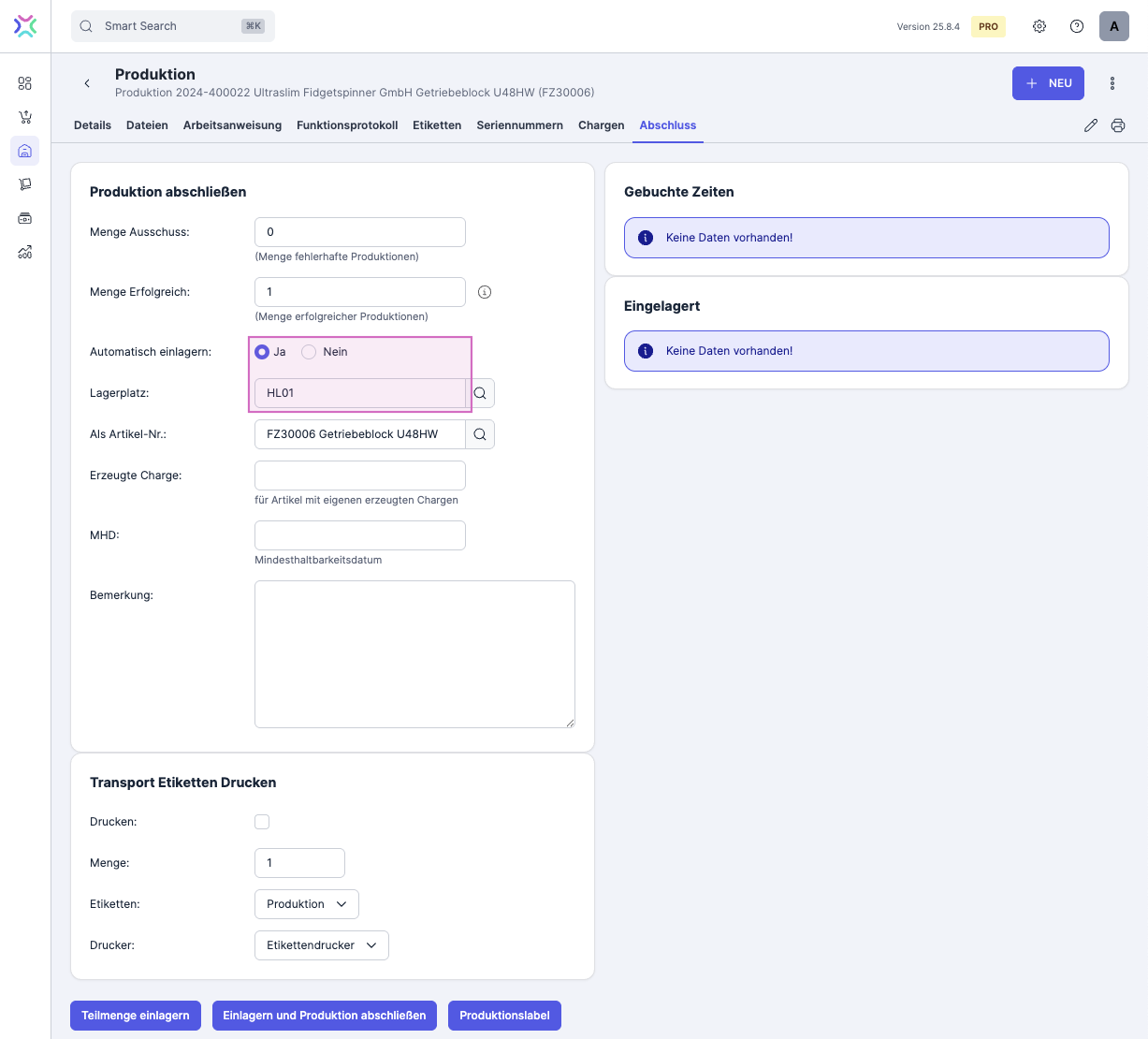Click into the Bemerkung text area
Screen dimensions: 1148x1039
tap(414, 653)
